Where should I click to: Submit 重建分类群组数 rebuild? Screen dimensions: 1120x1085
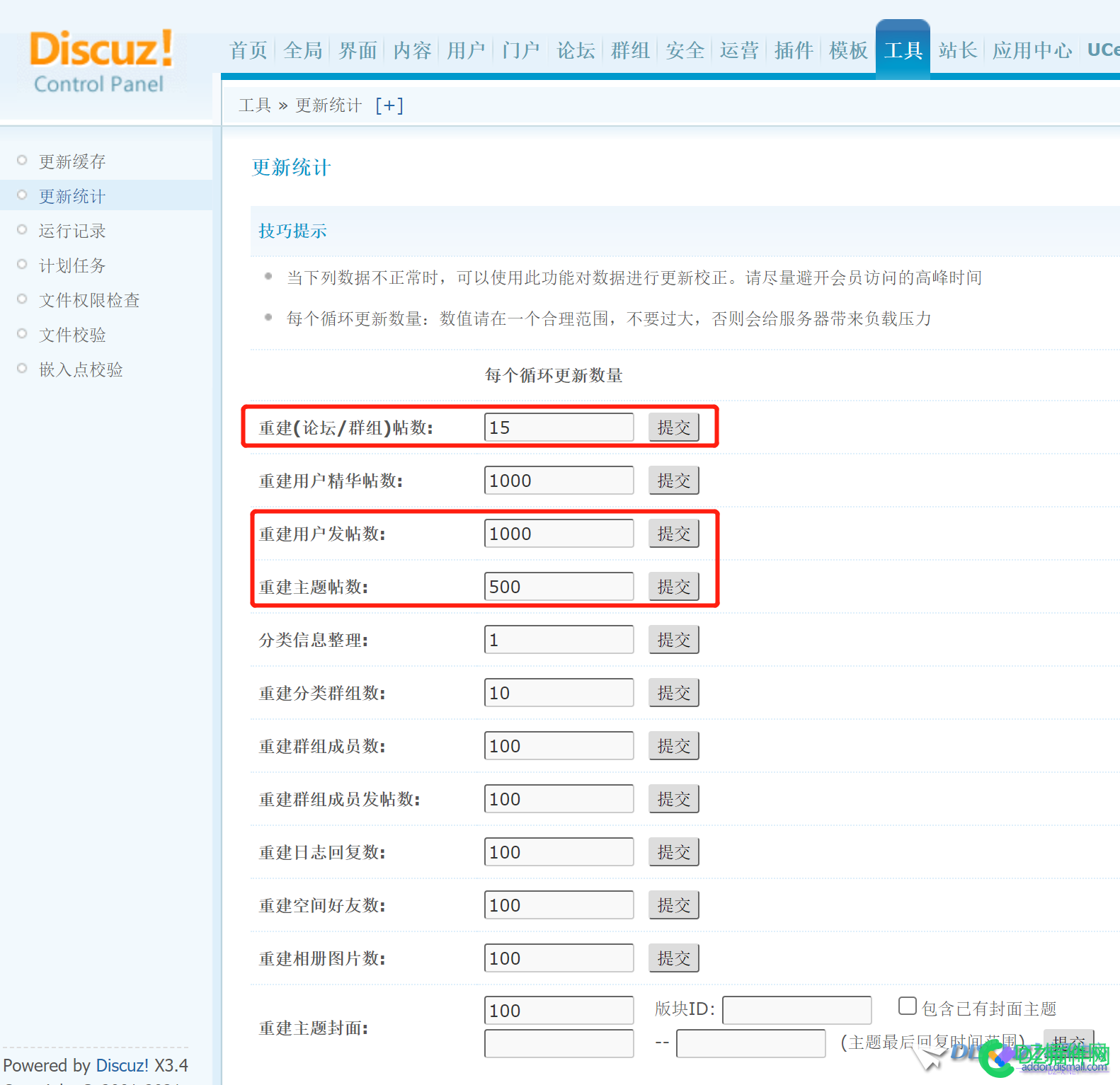674,693
